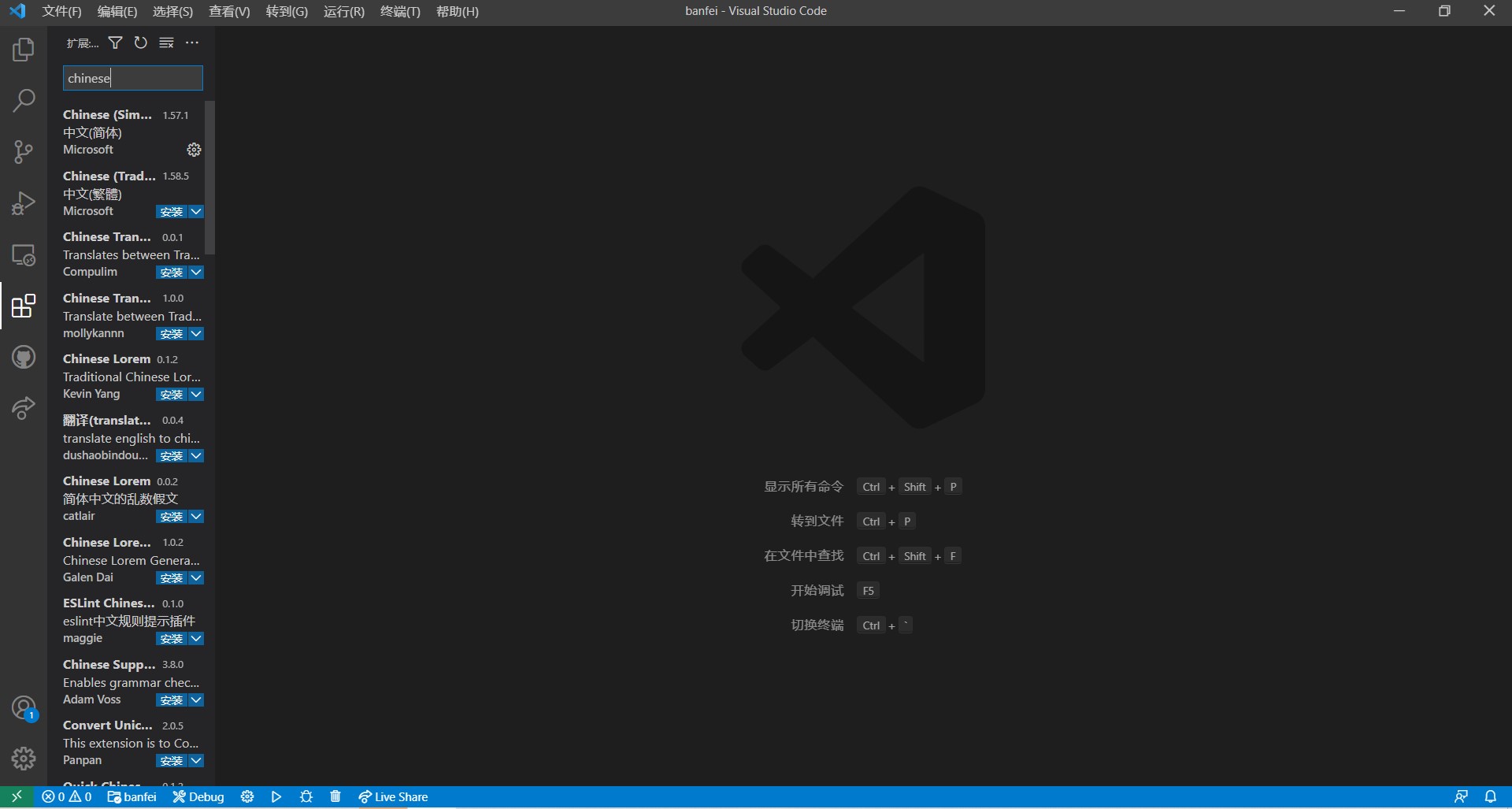Install mollykannn Chinese Translation extension
The width and height of the screenshot is (1512, 809).
[171, 334]
